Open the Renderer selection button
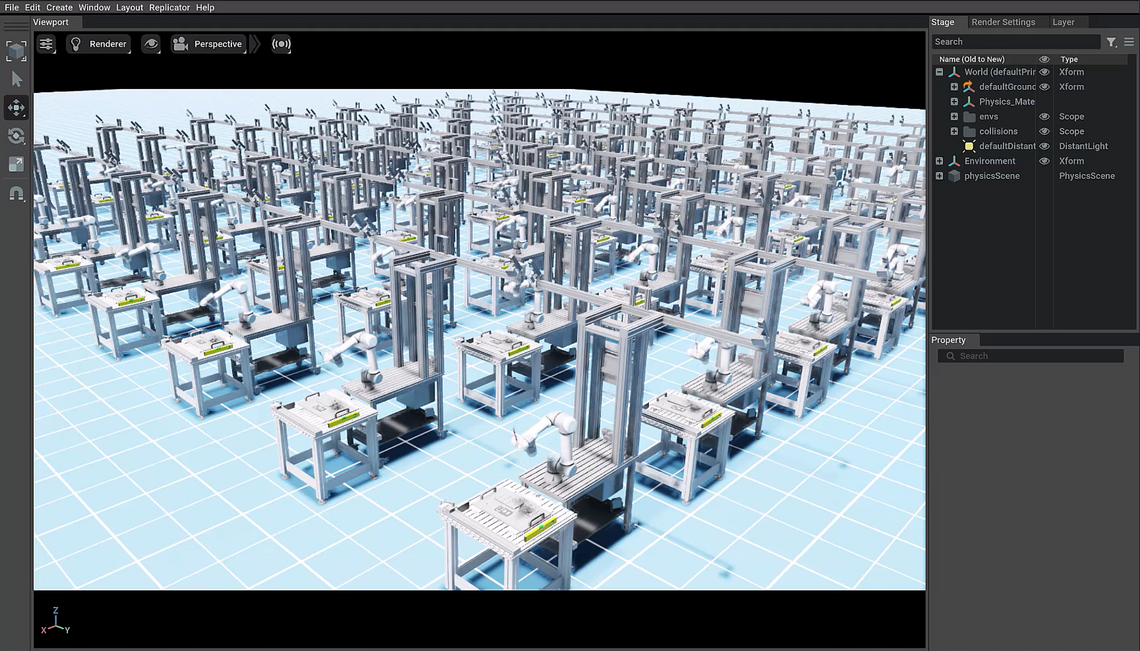This screenshot has height=651, width=1140. click(x=99, y=44)
